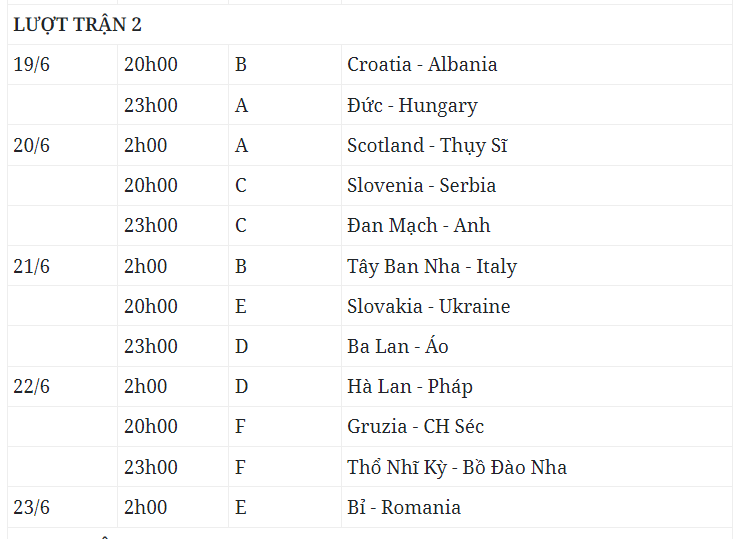Image resolution: width=740 pixels, height=539 pixels.
Task: Click the Ba Lan - Áo match
Action: tap(398, 347)
